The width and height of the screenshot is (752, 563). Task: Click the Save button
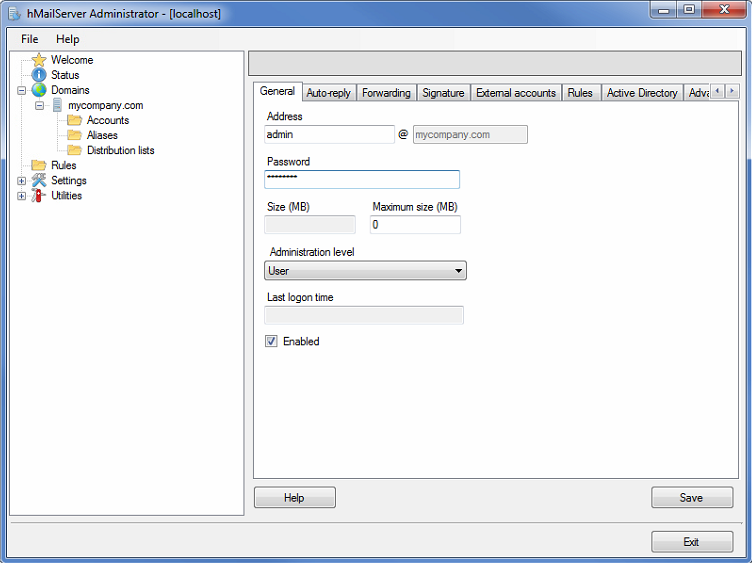click(692, 497)
